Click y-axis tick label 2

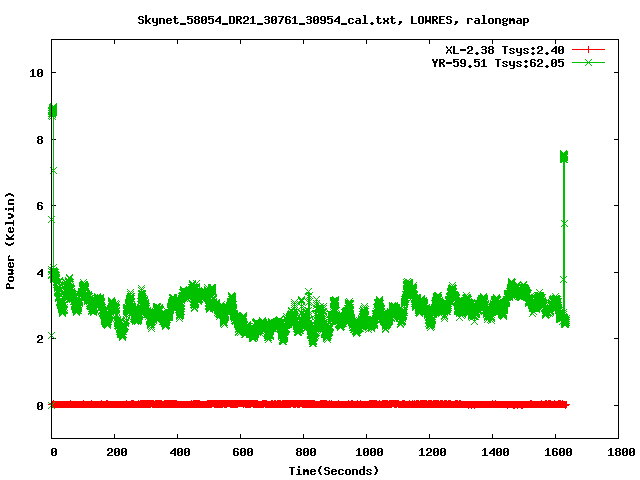coord(40,339)
